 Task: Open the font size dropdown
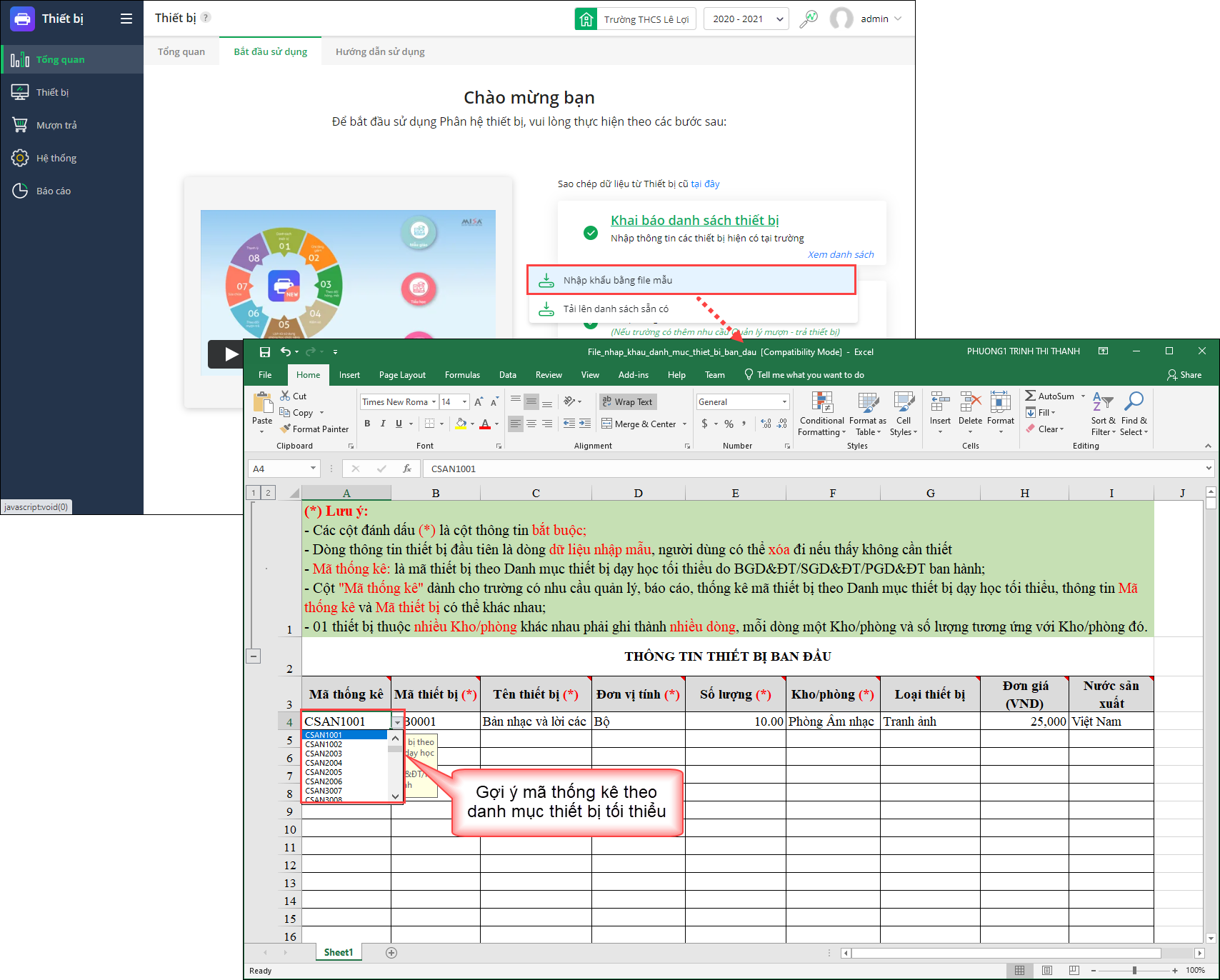click(x=464, y=402)
